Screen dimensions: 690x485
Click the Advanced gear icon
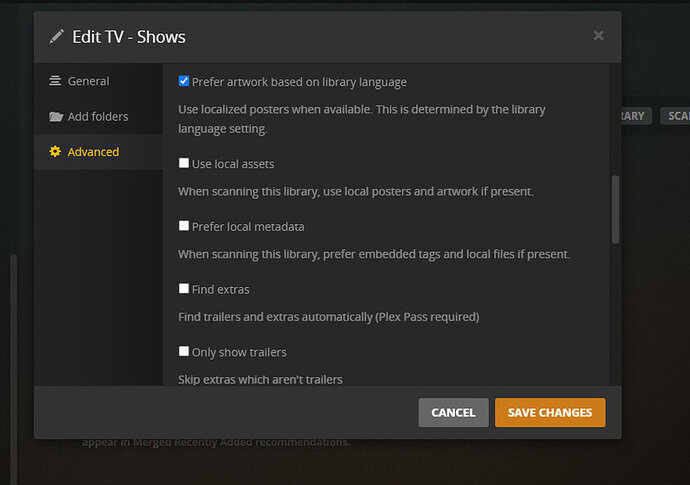coord(55,152)
